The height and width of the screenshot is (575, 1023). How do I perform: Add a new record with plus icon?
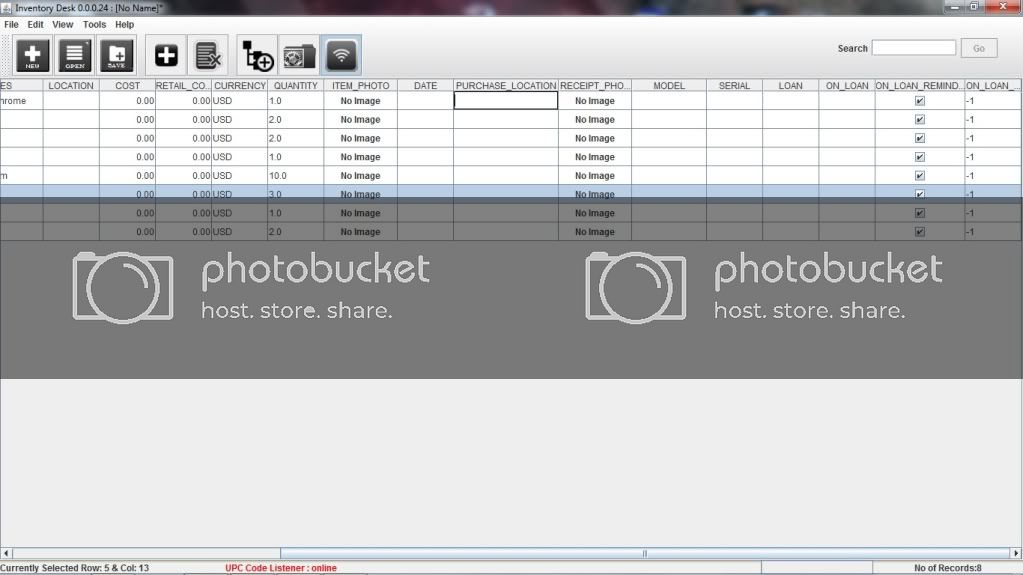(x=166, y=55)
